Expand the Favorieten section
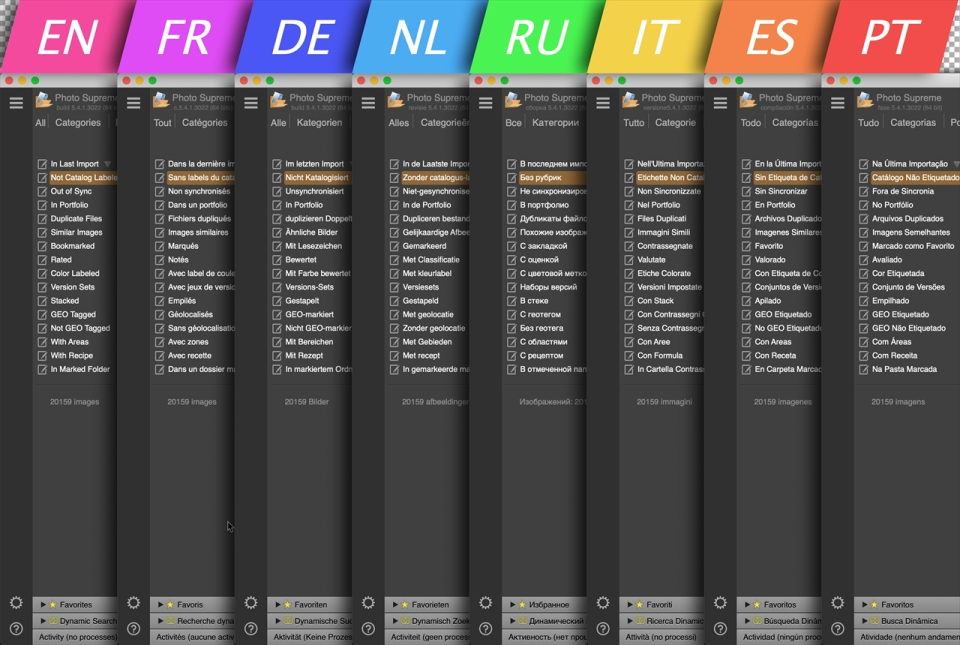The image size is (960, 645). coord(395,605)
